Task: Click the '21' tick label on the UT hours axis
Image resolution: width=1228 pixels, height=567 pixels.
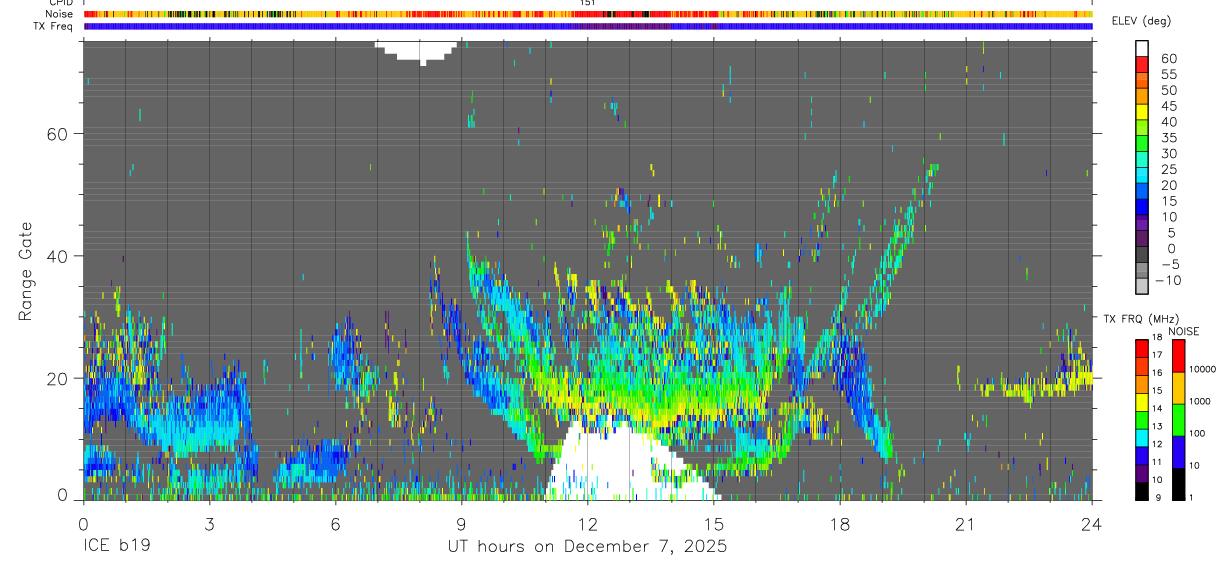Action: (965, 523)
